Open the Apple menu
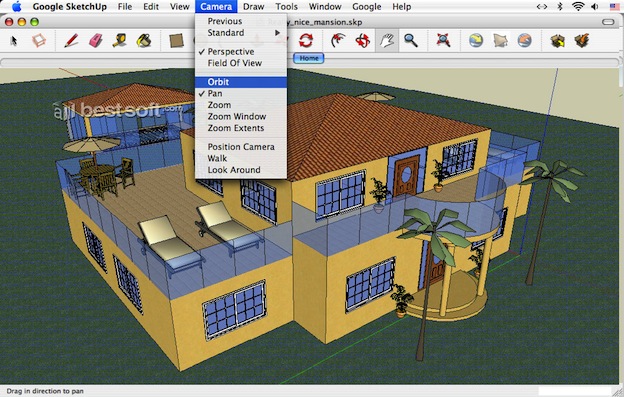The width and height of the screenshot is (624, 397). point(16,6)
